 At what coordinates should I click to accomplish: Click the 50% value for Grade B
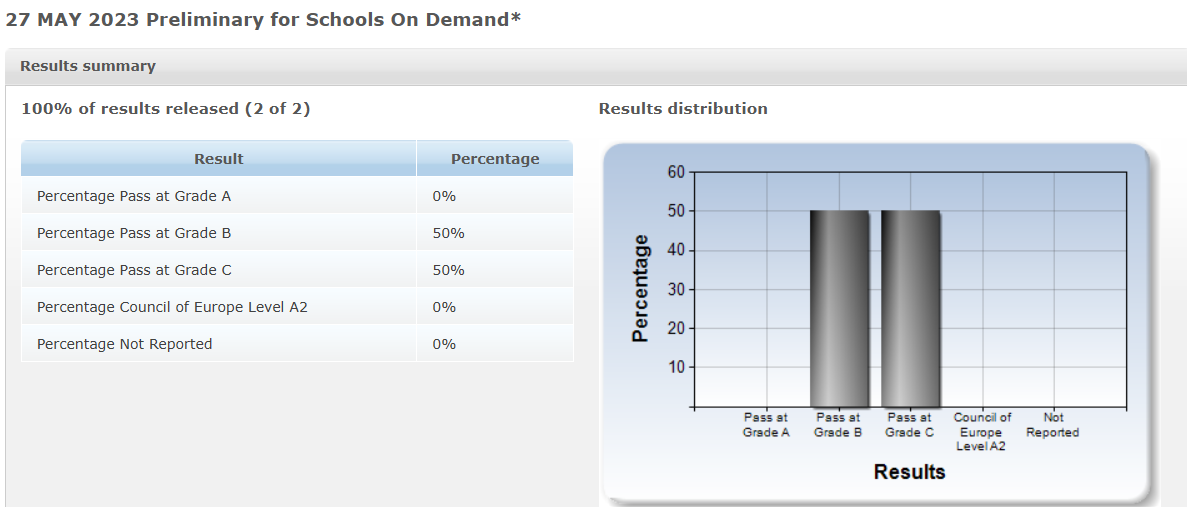point(449,233)
